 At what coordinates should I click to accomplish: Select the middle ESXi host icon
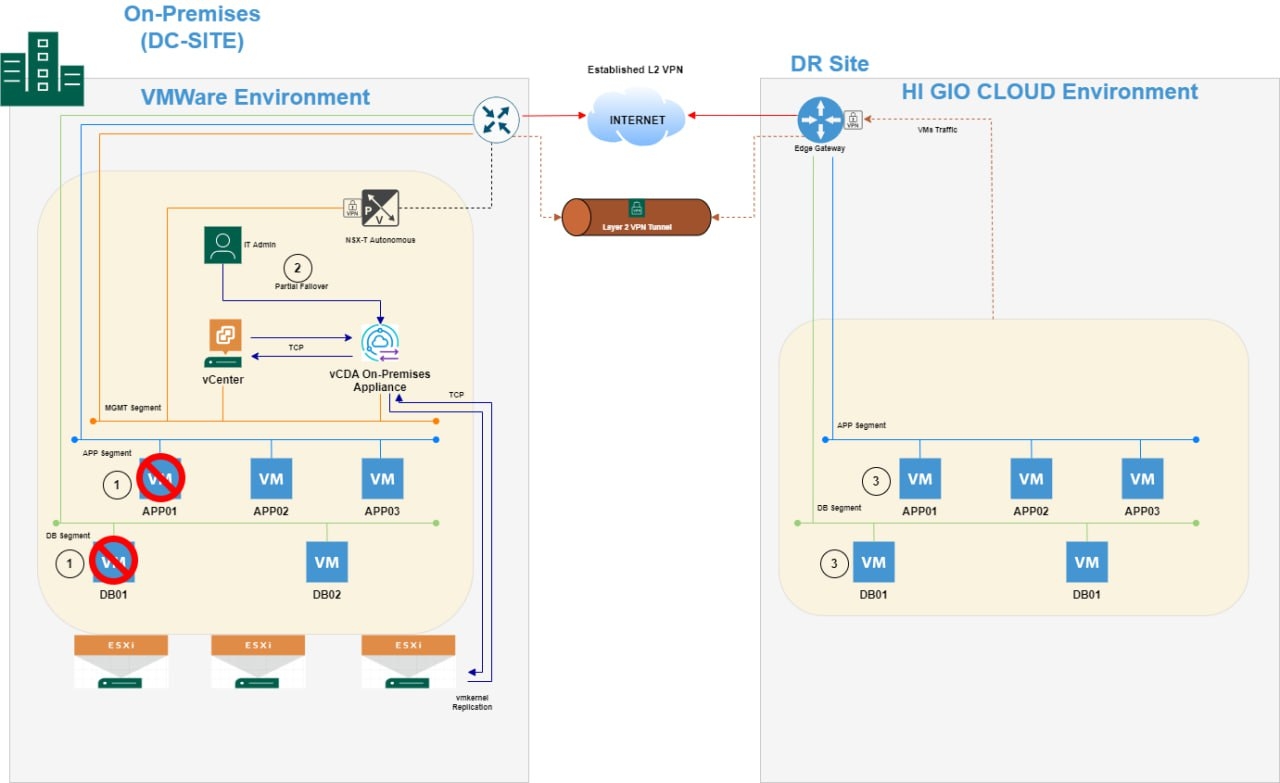(x=258, y=661)
